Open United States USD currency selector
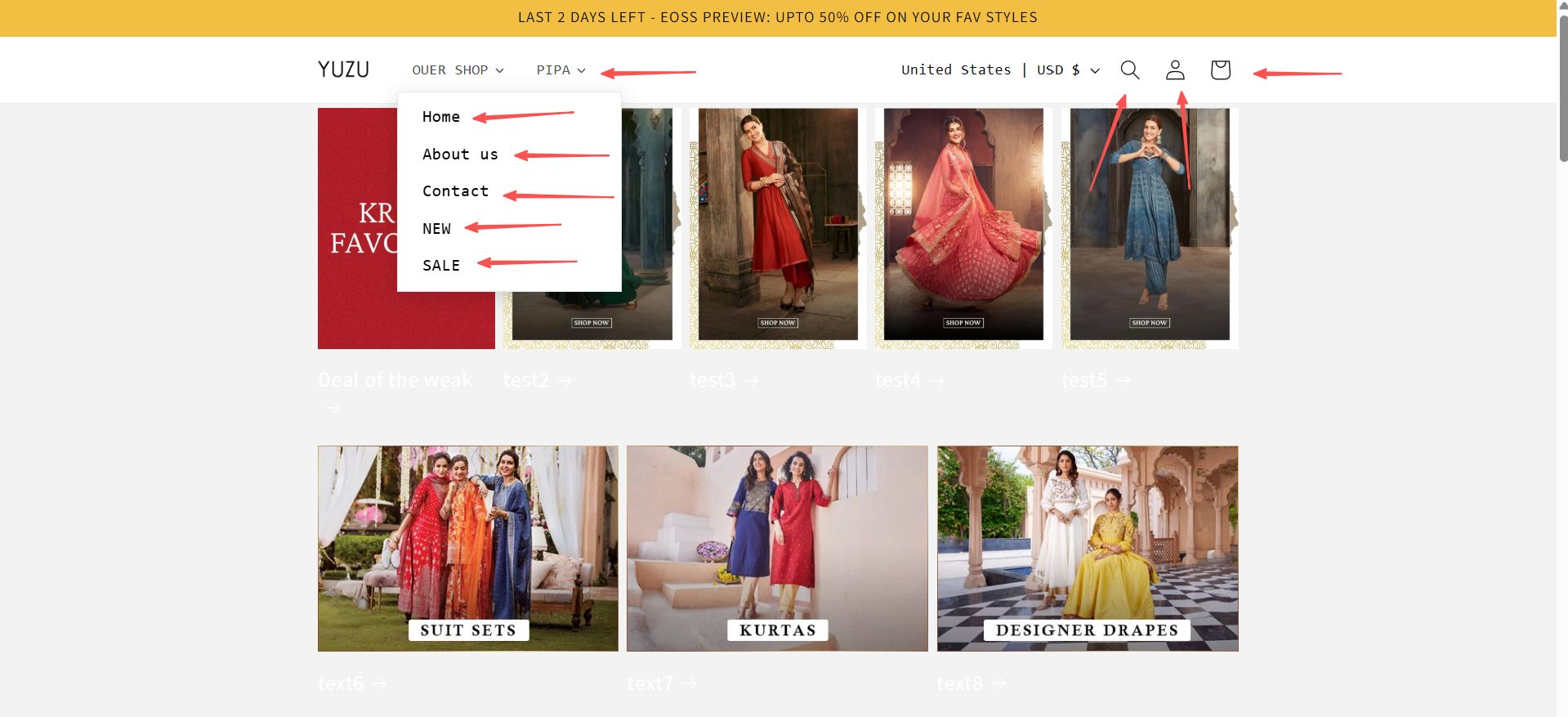Viewport: 1568px width, 717px height. click(x=1000, y=70)
